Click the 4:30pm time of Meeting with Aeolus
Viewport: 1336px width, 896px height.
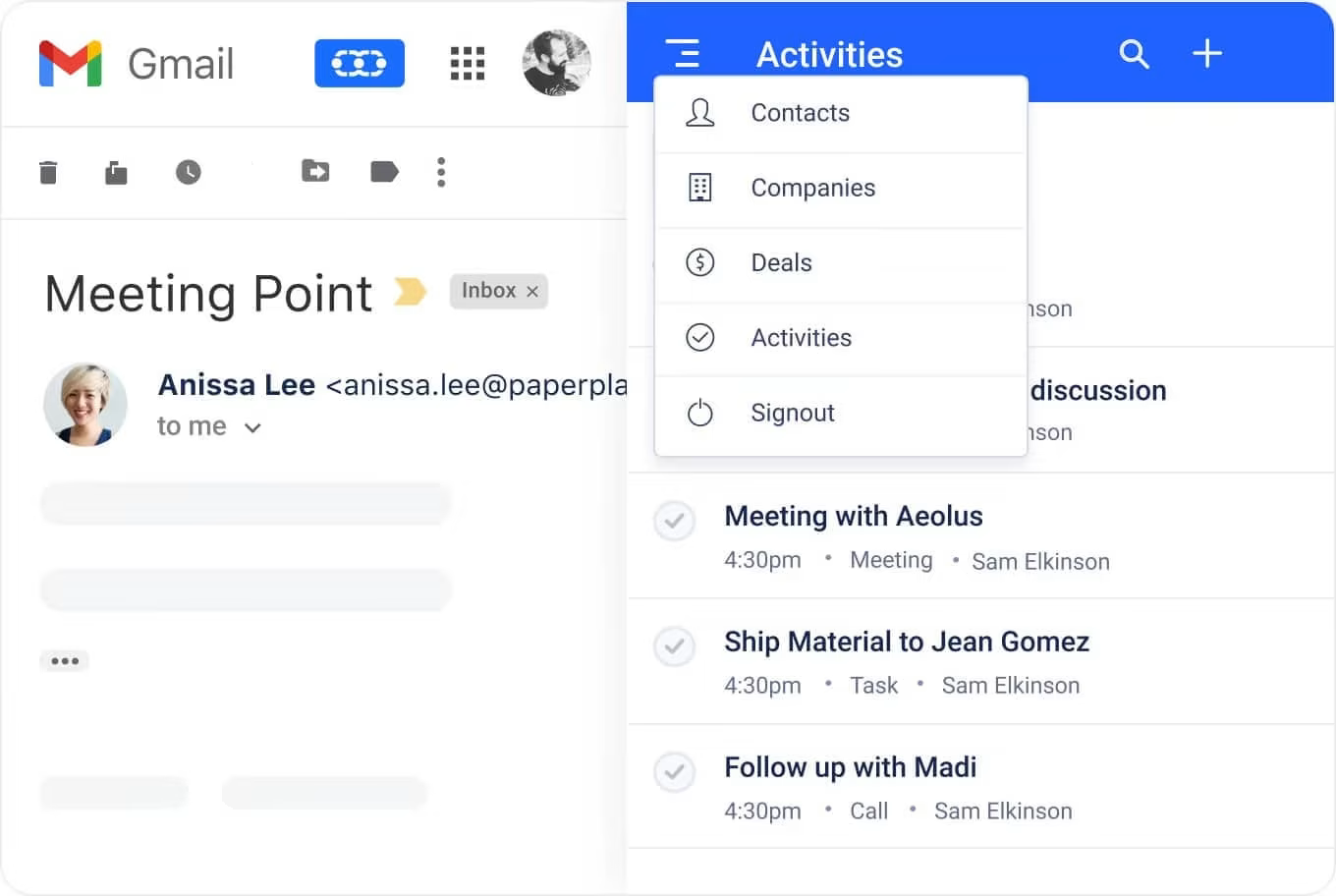762,560
